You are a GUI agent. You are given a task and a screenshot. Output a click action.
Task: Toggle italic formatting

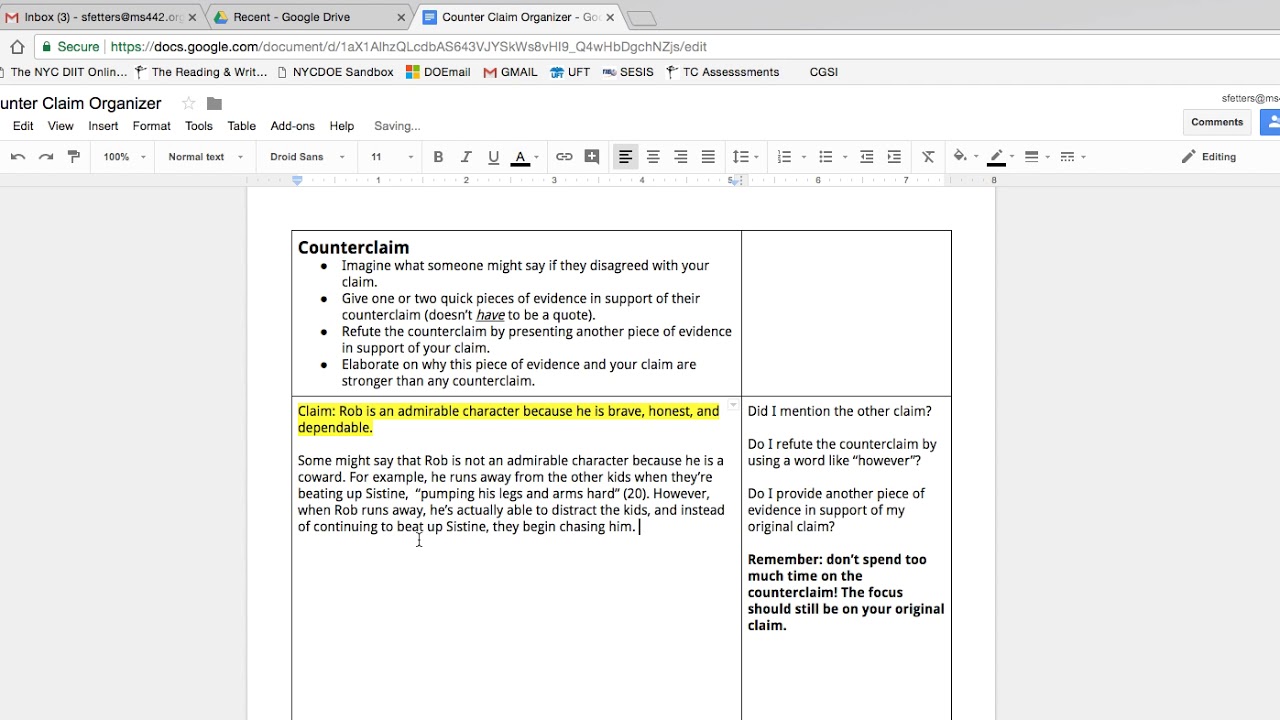[466, 157]
